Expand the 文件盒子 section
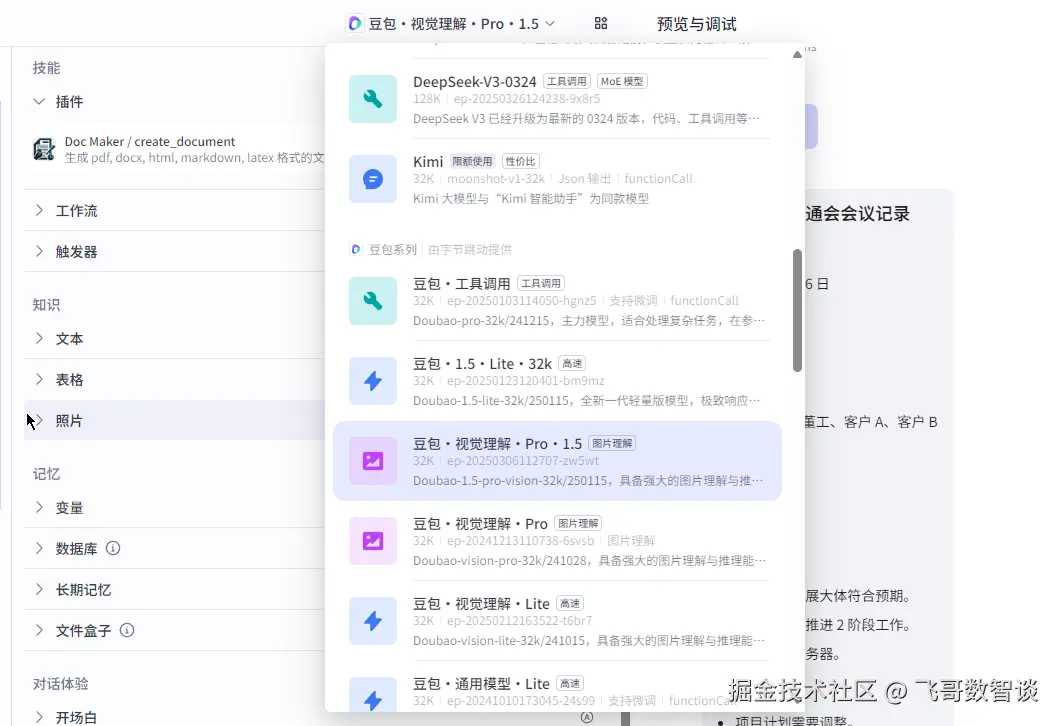Viewport: 1060px width, 726px height. pos(39,630)
